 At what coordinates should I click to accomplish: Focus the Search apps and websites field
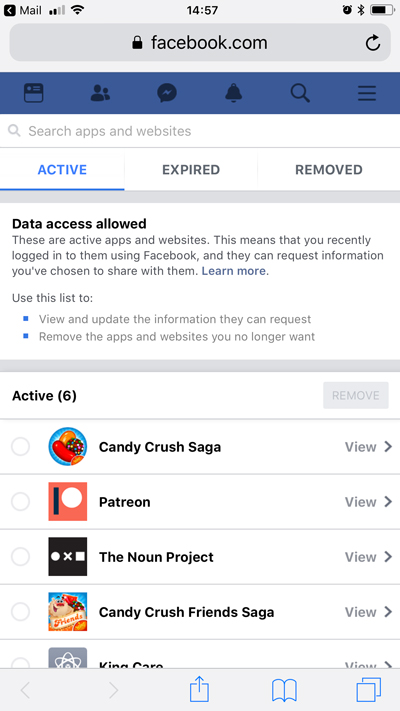tap(200, 131)
